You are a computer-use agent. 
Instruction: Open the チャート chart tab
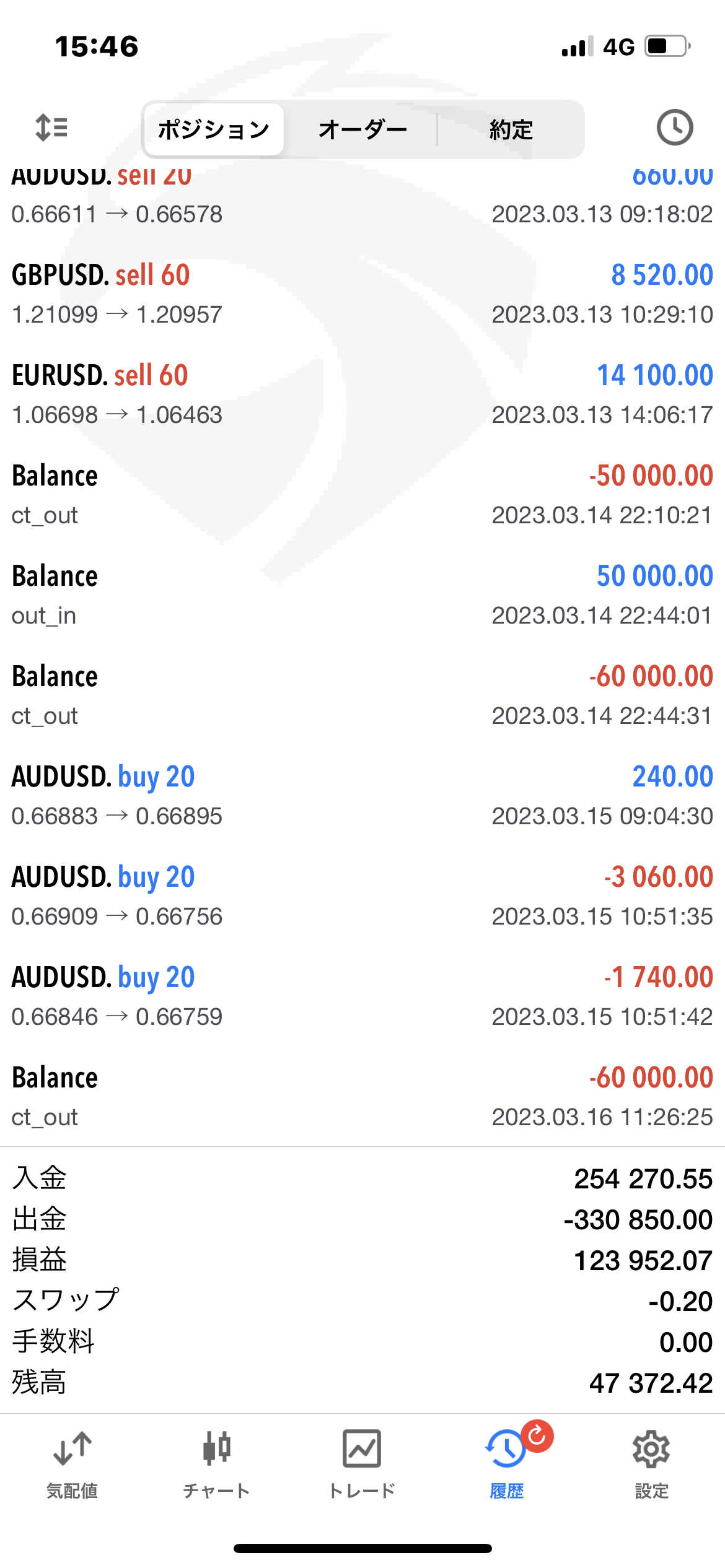coord(216,1464)
